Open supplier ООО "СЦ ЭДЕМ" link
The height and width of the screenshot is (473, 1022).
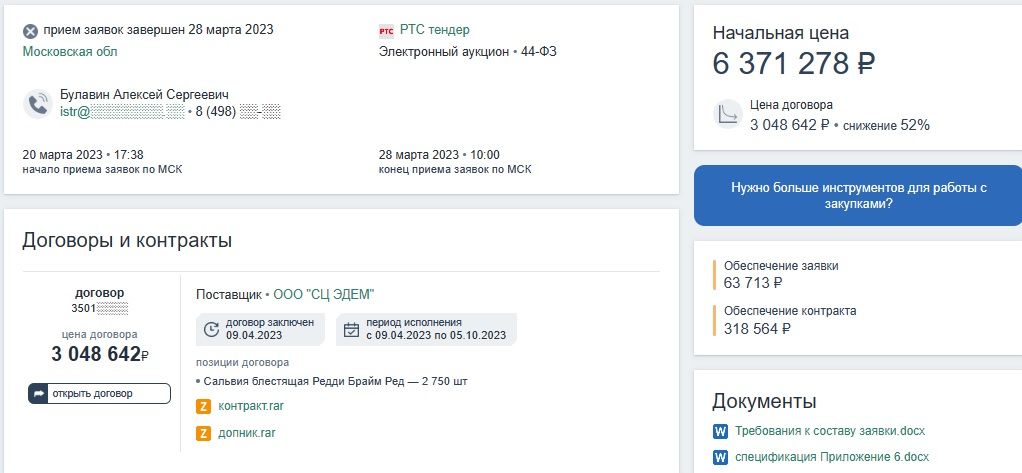(323, 294)
